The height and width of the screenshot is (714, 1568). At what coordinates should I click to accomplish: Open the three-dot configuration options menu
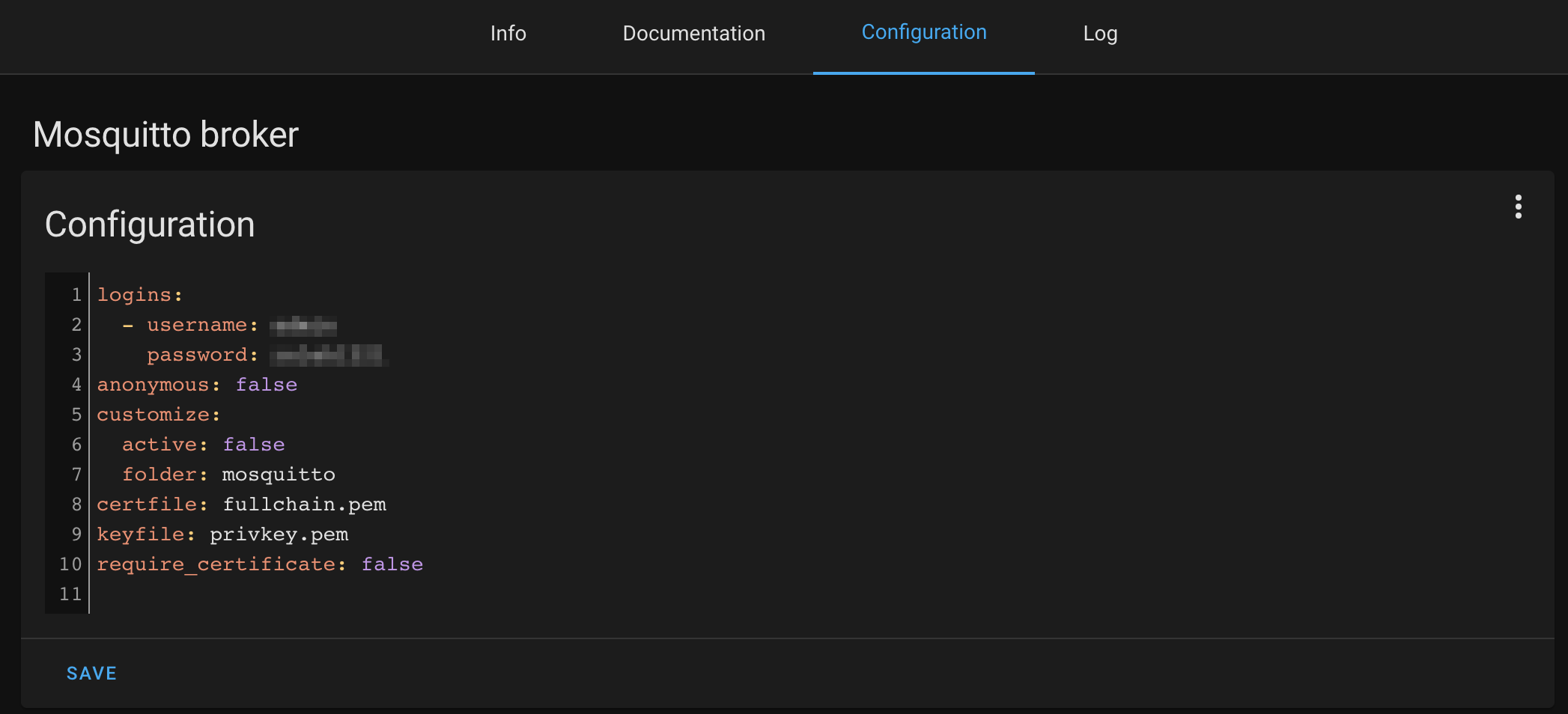(x=1518, y=207)
